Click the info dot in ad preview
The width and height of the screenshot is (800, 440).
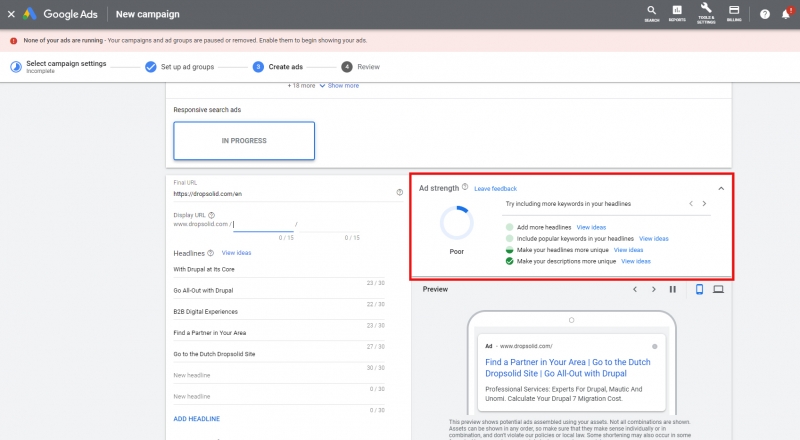655,347
